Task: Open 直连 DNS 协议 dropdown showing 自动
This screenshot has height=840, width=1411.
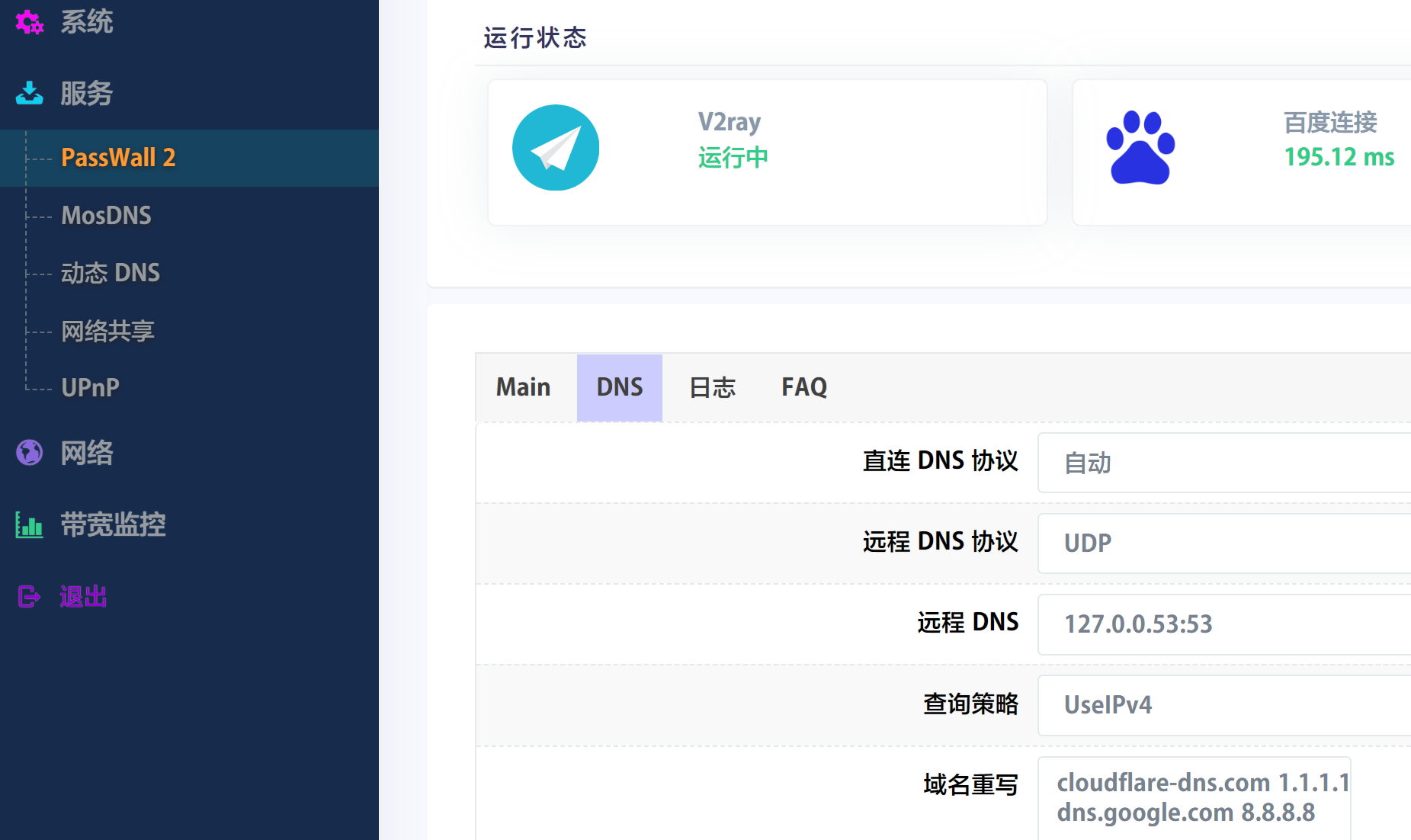Action: point(1224,463)
